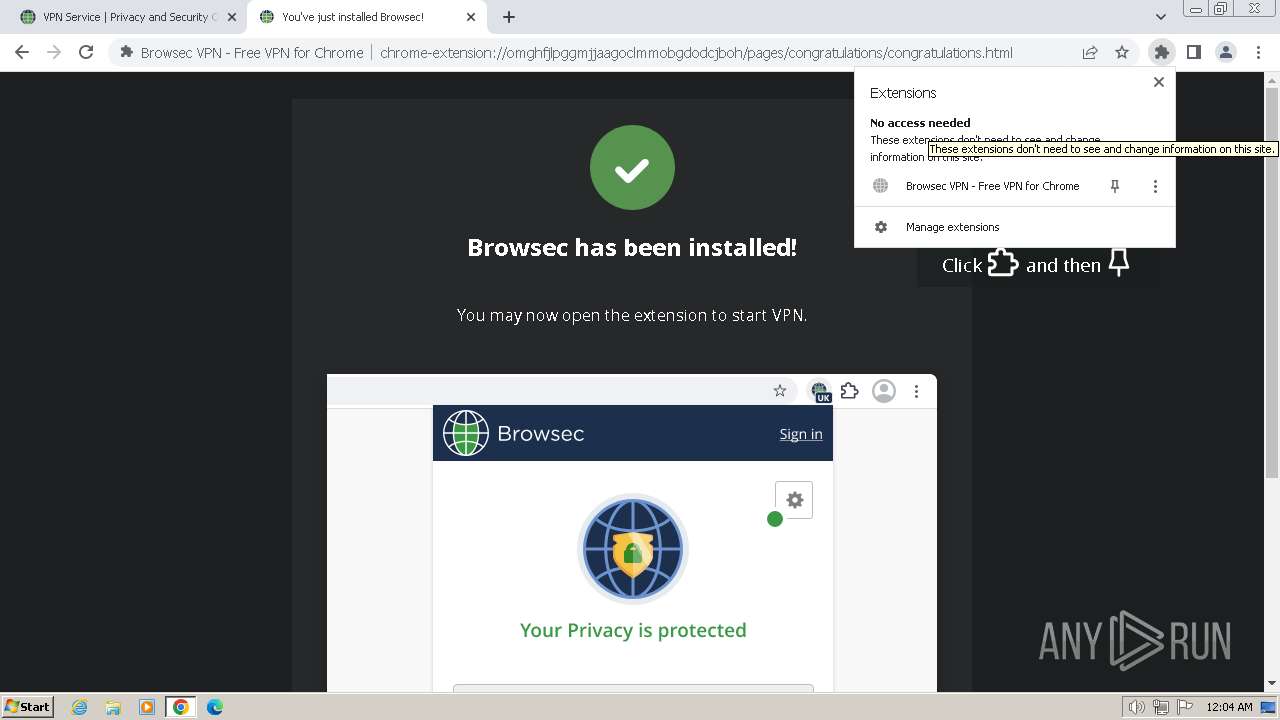1280x720 pixels.
Task: Open Microsoft Edge from taskbar
Action: (215, 707)
